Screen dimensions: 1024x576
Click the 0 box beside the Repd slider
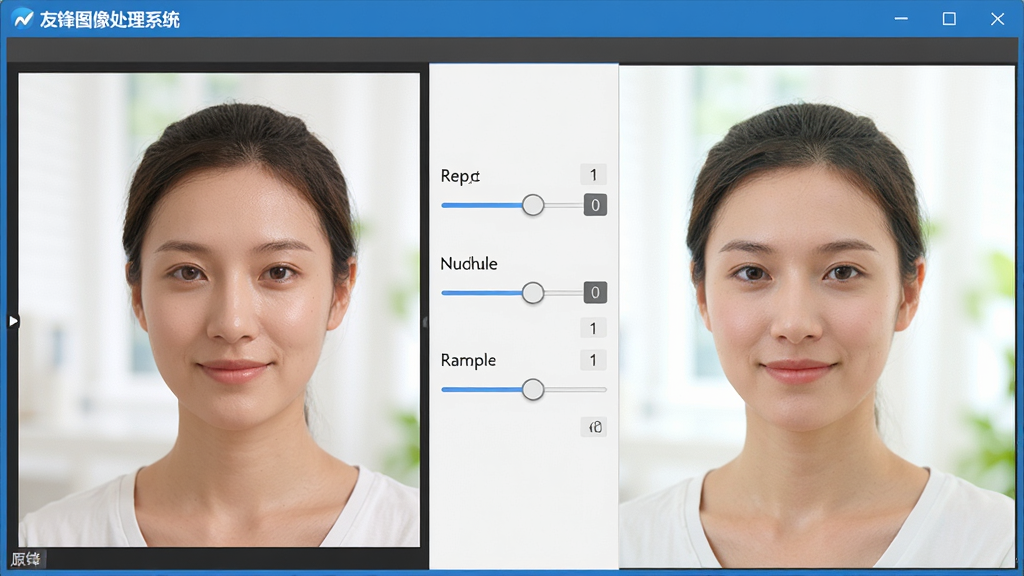pyautogui.click(x=595, y=205)
